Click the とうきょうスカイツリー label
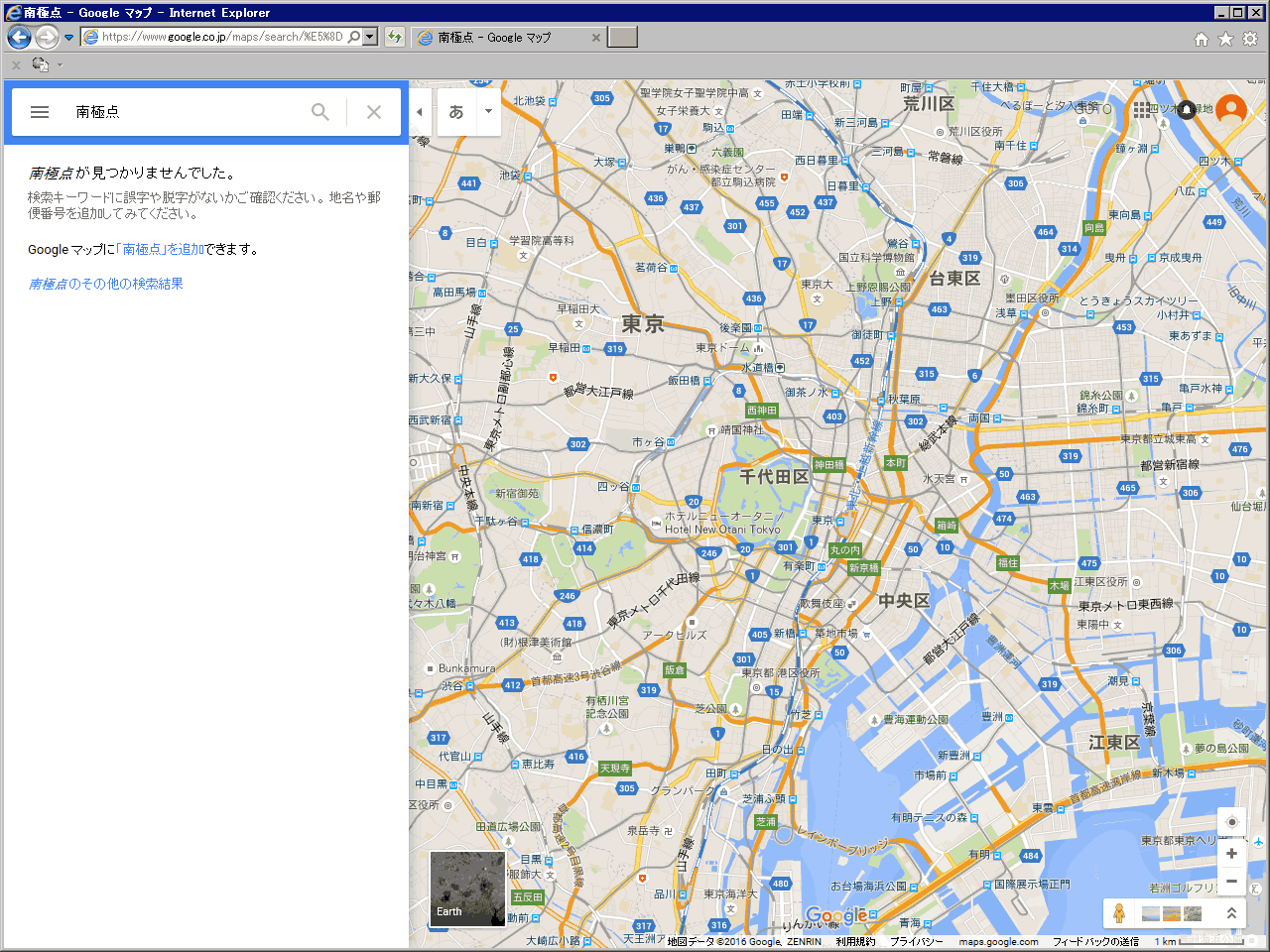1270x952 pixels. click(x=1138, y=300)
